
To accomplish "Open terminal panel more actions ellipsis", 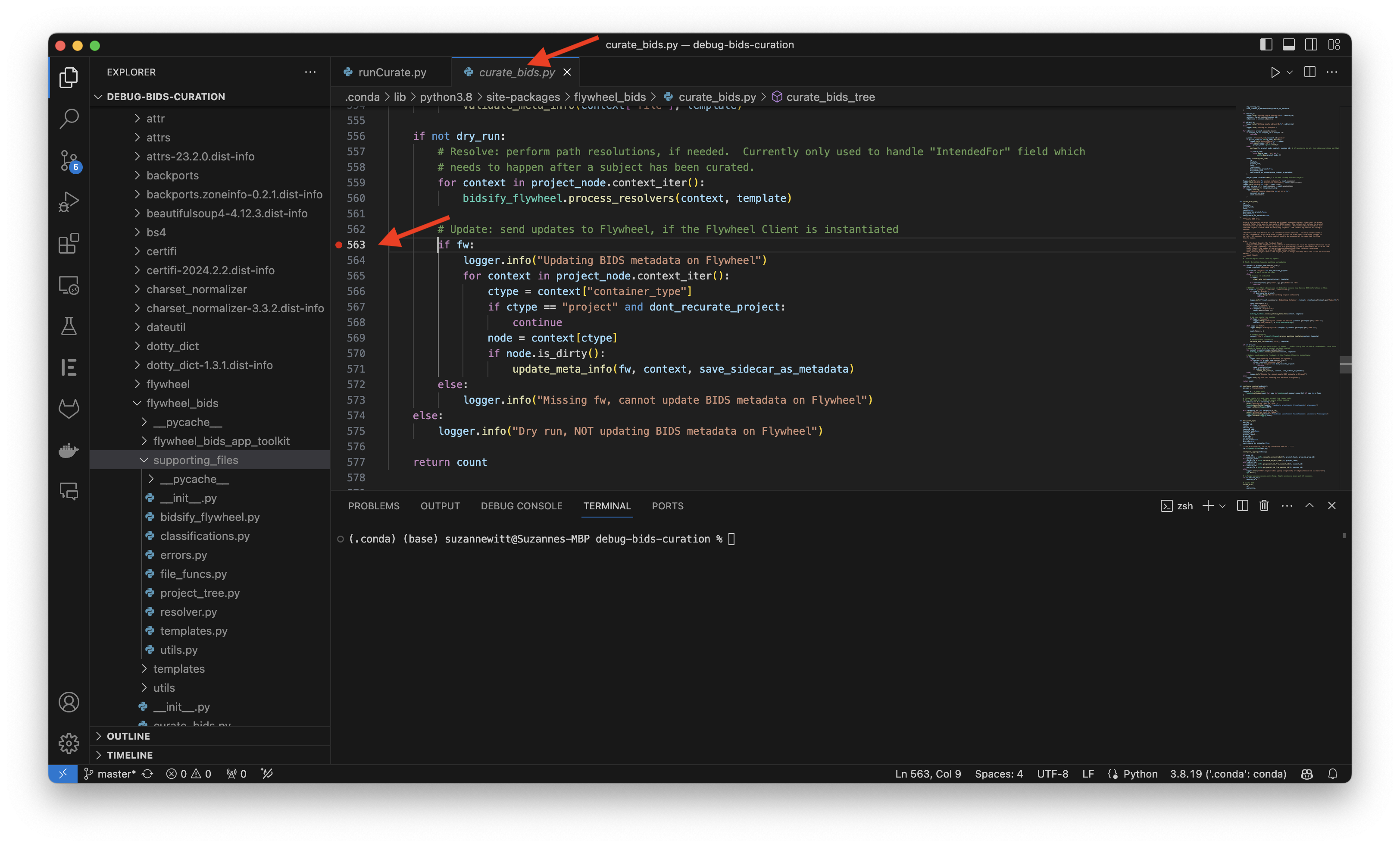I will pyautogui.click(x=1287, y=505).
